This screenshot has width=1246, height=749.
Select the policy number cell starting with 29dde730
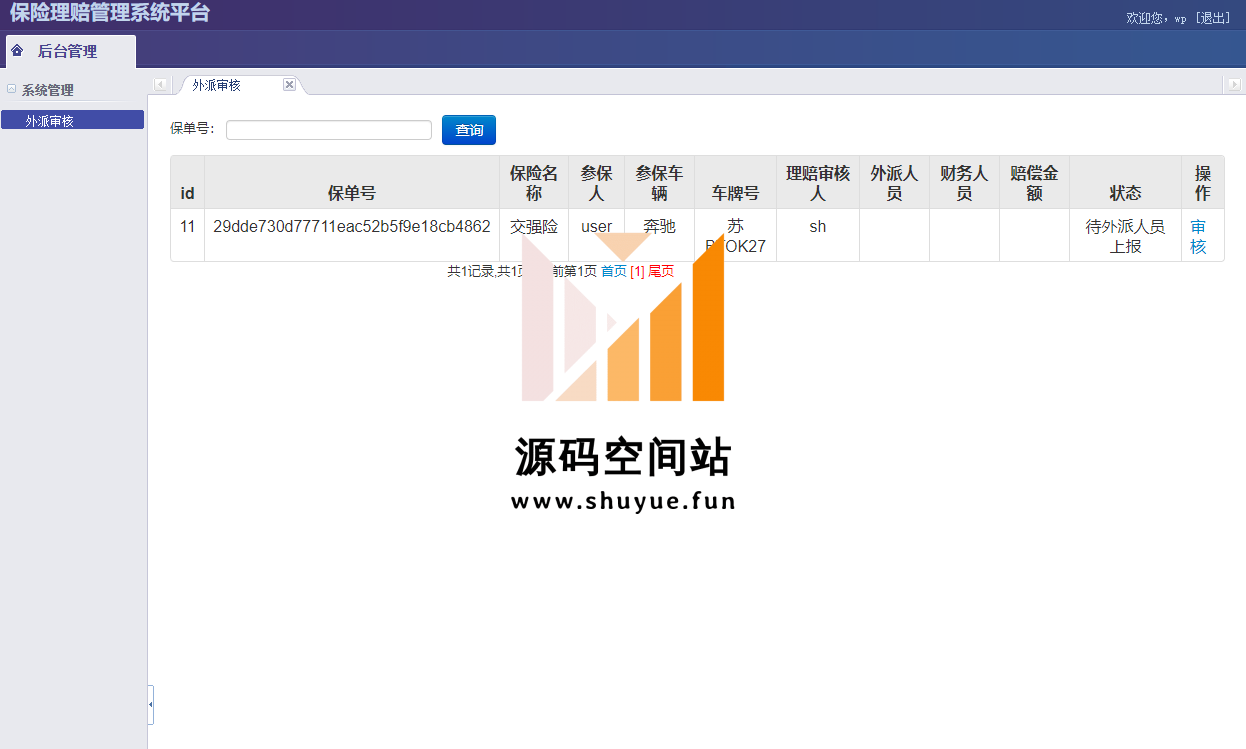point(351,227)
